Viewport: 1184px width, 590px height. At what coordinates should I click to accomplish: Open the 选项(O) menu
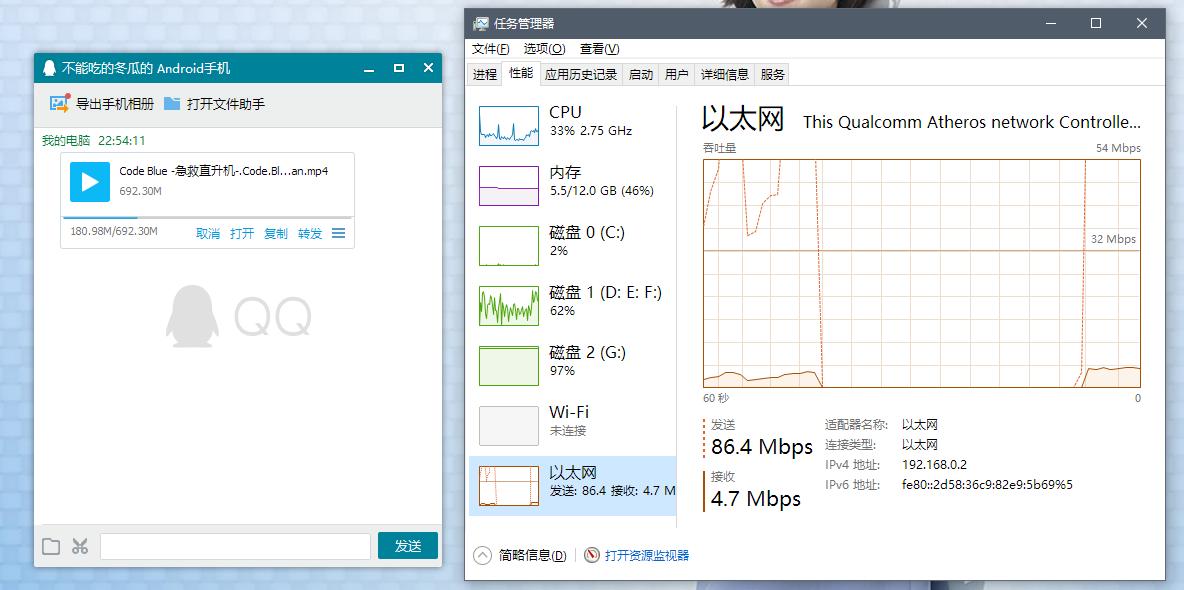545,48
